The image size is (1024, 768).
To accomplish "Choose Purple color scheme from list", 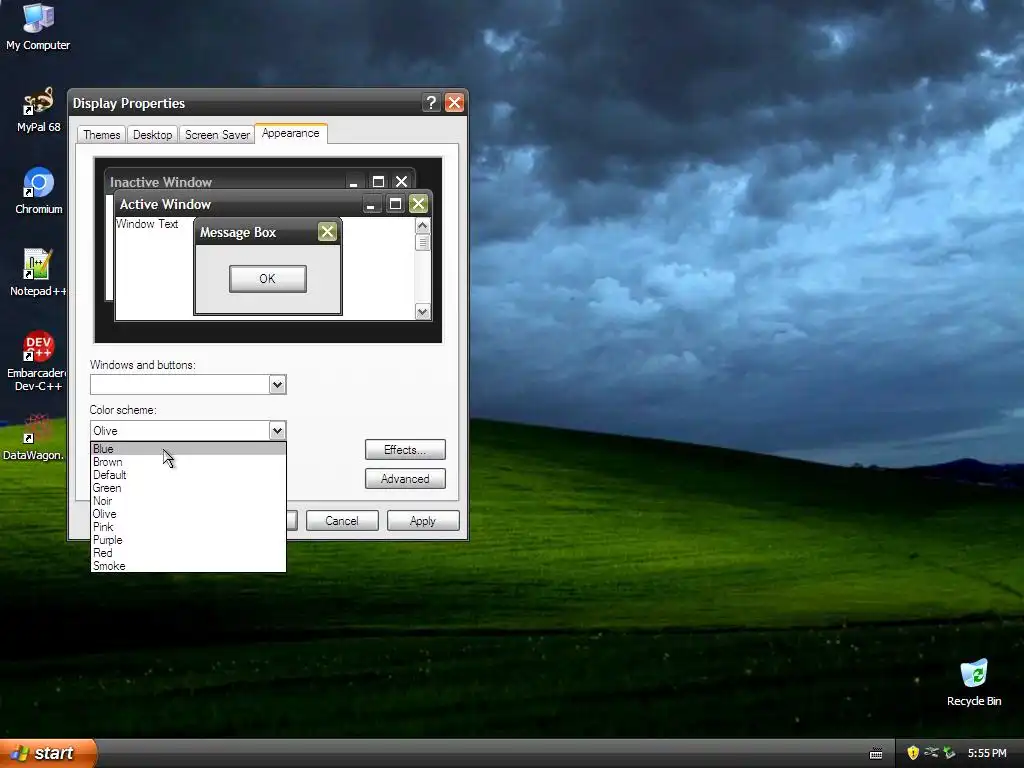I will [x=188, y=540].
